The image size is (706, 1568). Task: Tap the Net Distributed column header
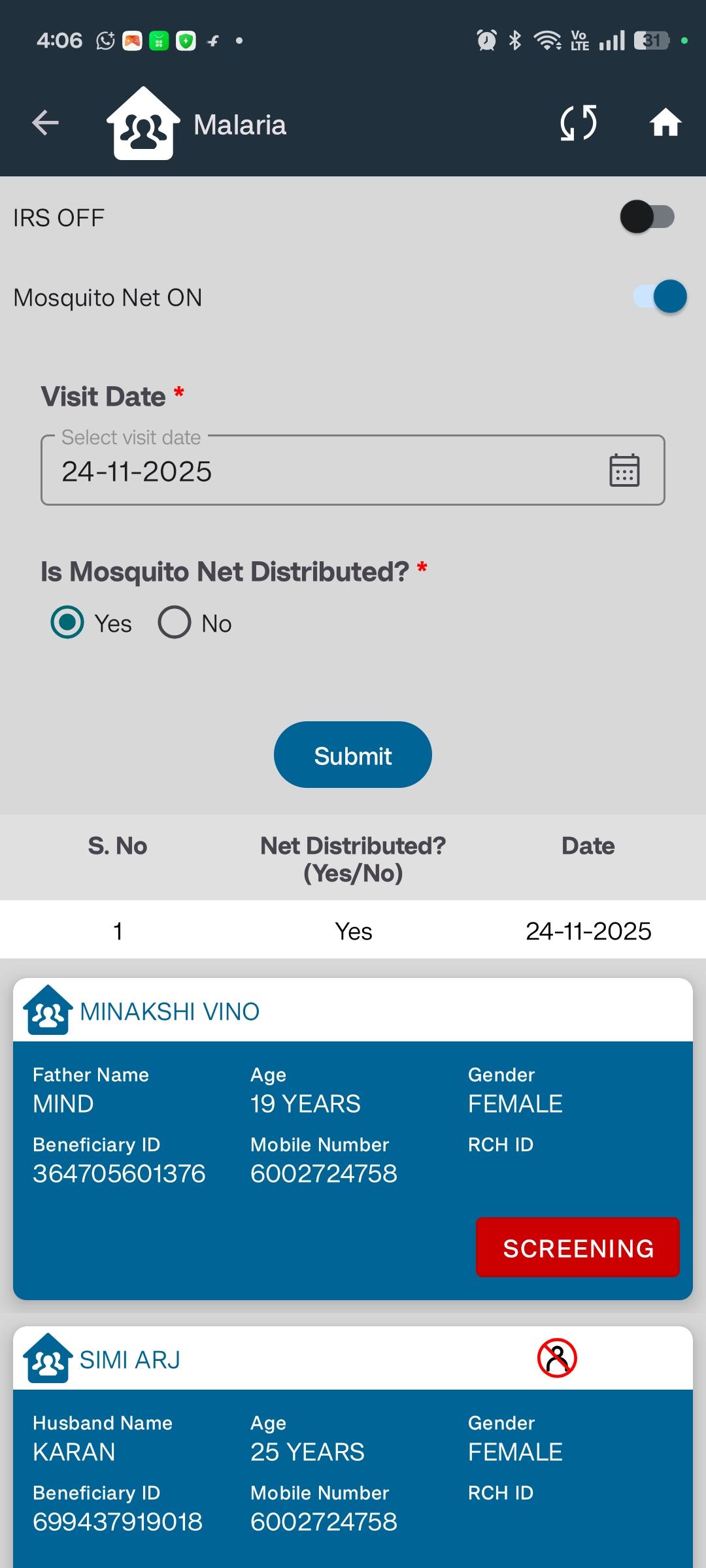353,859
